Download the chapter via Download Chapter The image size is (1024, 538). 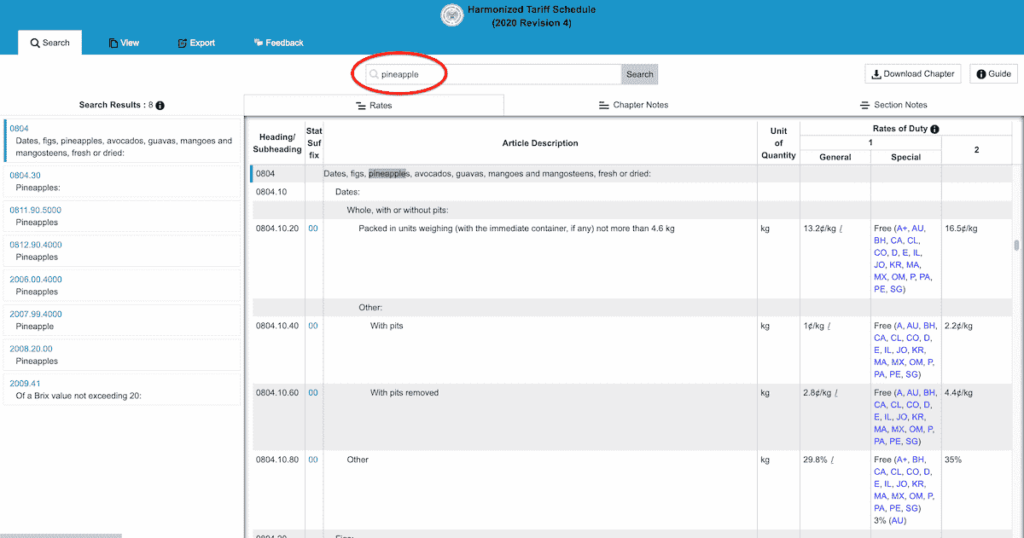pos(913,74)
